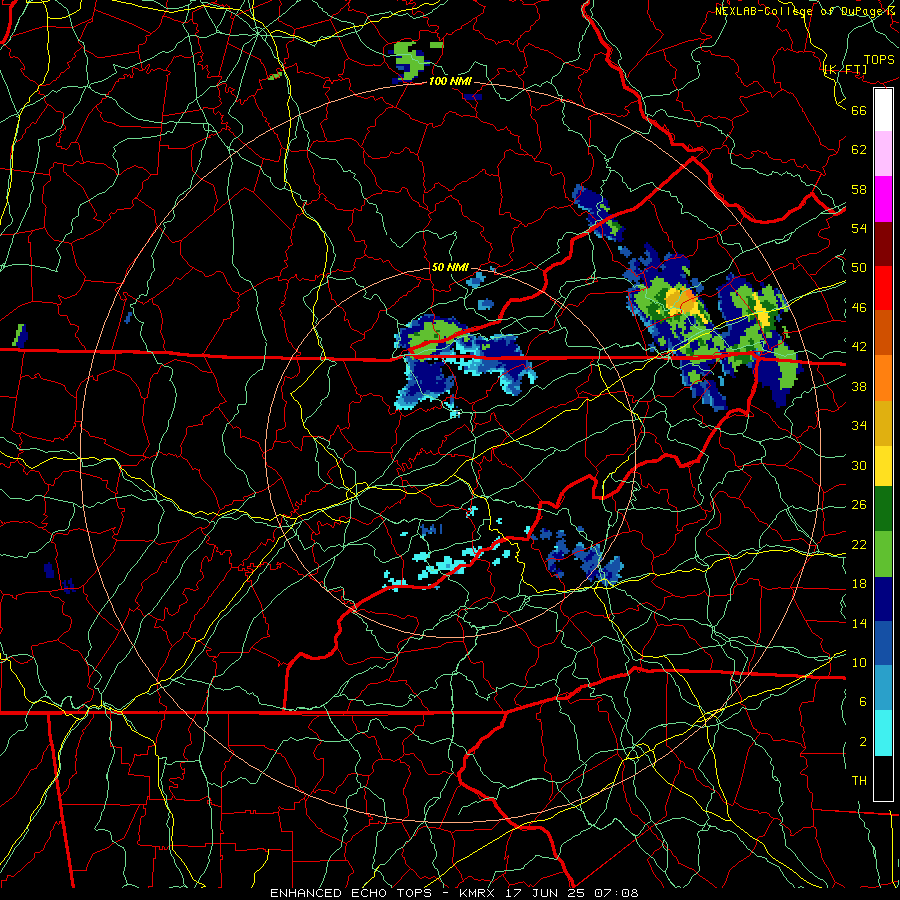Select the dark red legend swatch
900x900 pixels.
pyautogui.click(x=883, y=244)
